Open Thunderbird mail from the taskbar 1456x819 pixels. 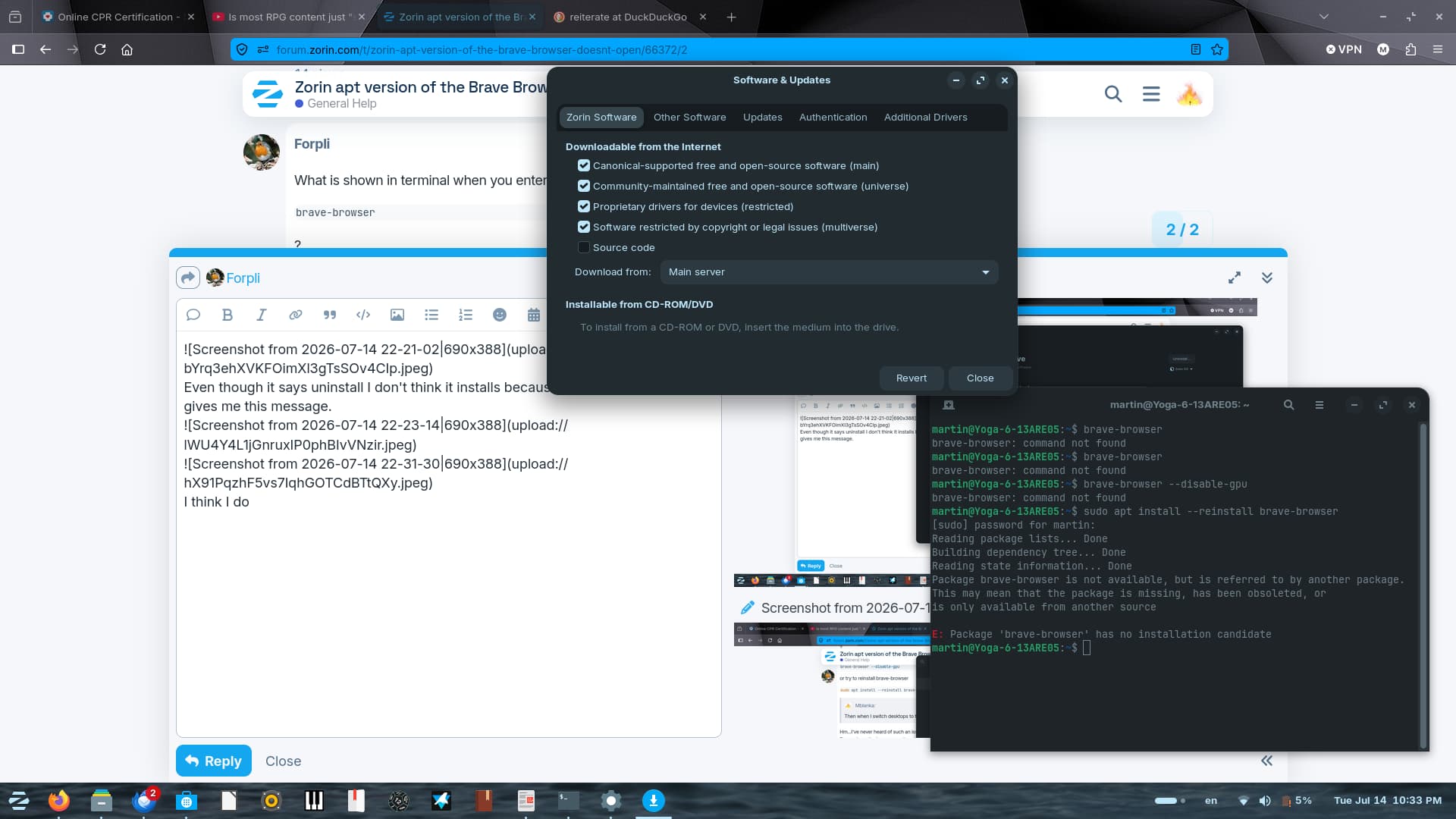[x=144, y=800]
